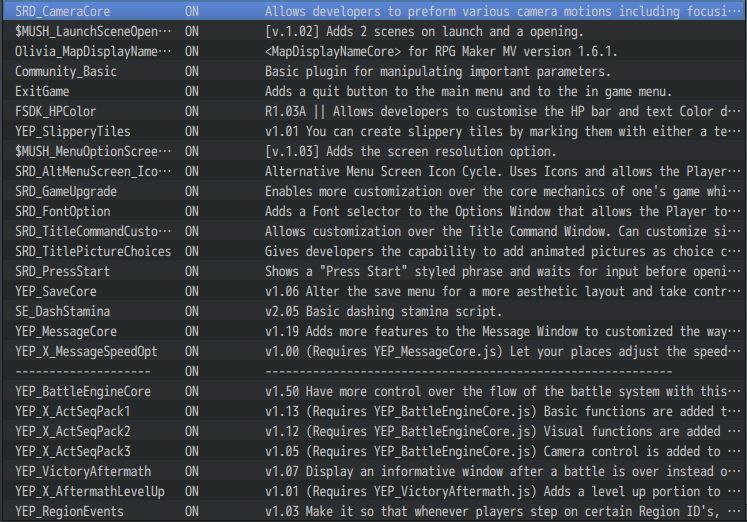747x522 pixels.
Task: Click the SRD_PressStart plugin name
Action: pyautogui.click(x=63, y=272)
